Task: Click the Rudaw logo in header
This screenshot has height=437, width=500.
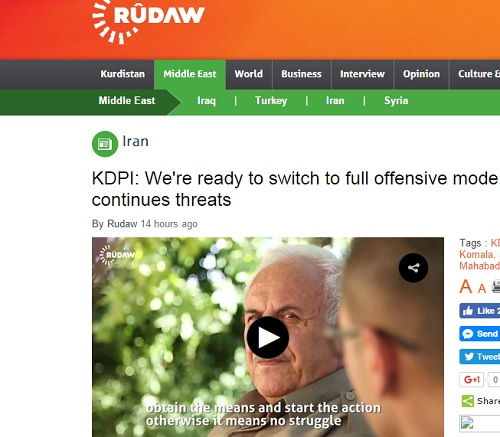Action: [148, 22]
